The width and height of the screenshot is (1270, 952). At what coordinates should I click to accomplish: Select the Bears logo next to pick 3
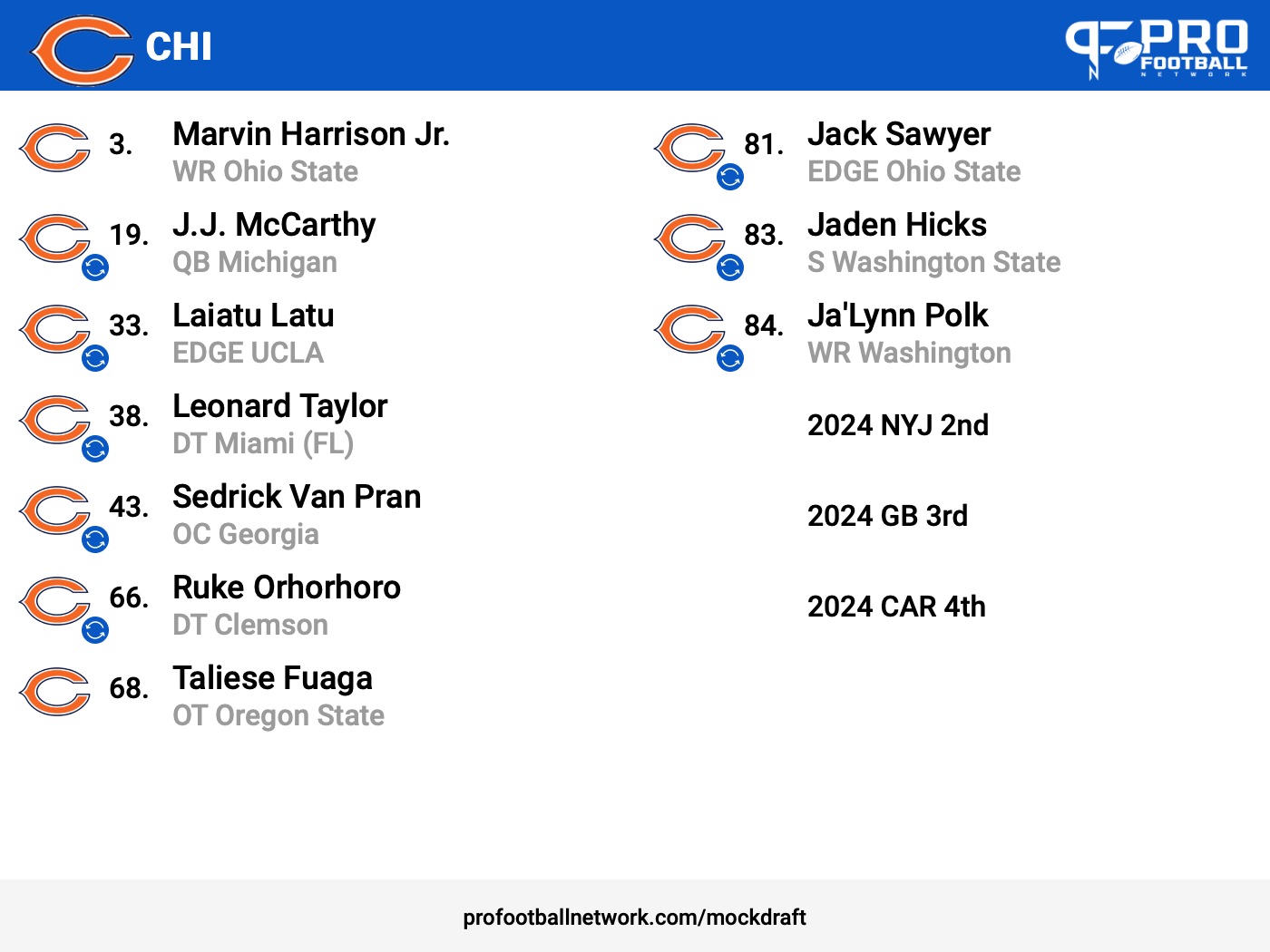54,148
